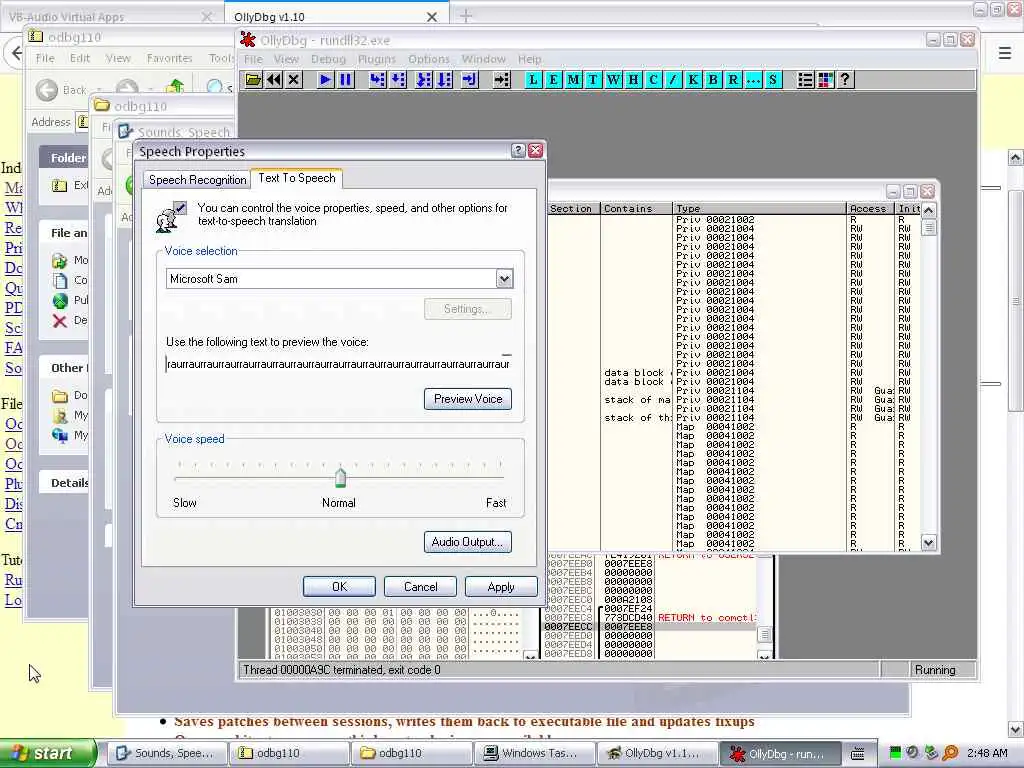Click the Memory map scroll down arrow
This screenshot has width=1024, height=768.
928,543
